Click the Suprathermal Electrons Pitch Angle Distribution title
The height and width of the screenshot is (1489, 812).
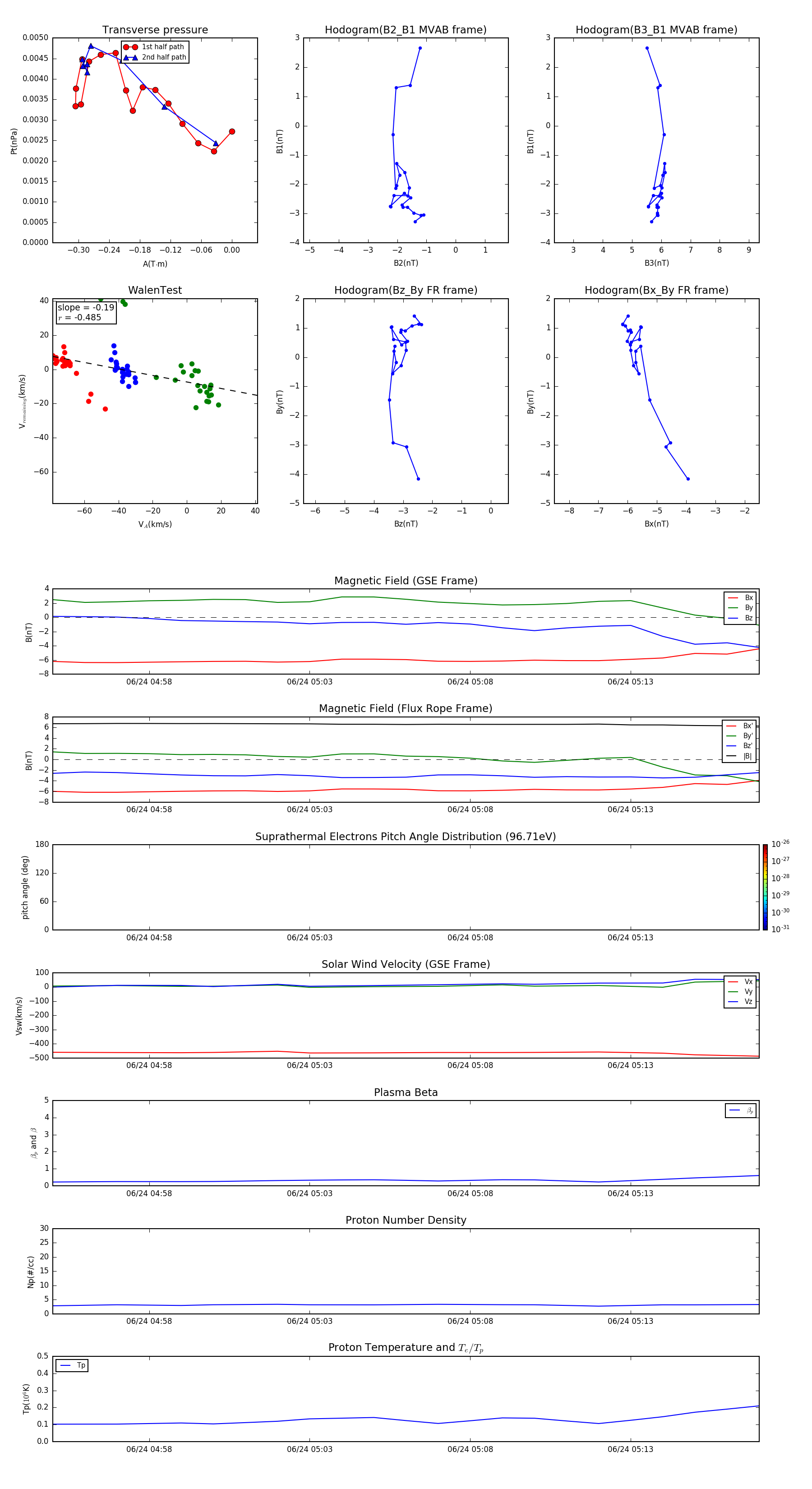click(406, 837)
